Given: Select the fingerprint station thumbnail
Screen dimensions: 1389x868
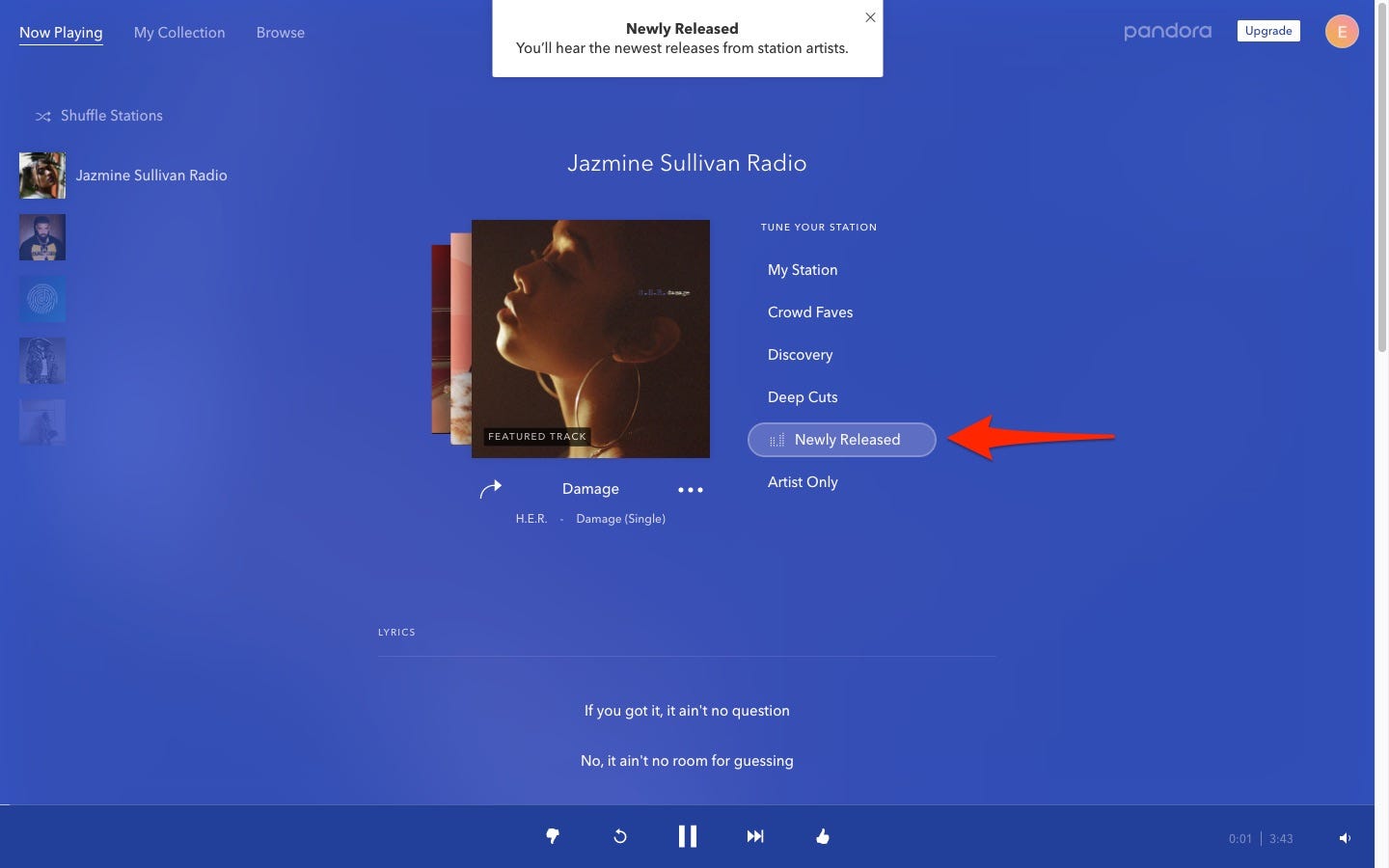Looking at the screenshot, I should coord(42,299).
